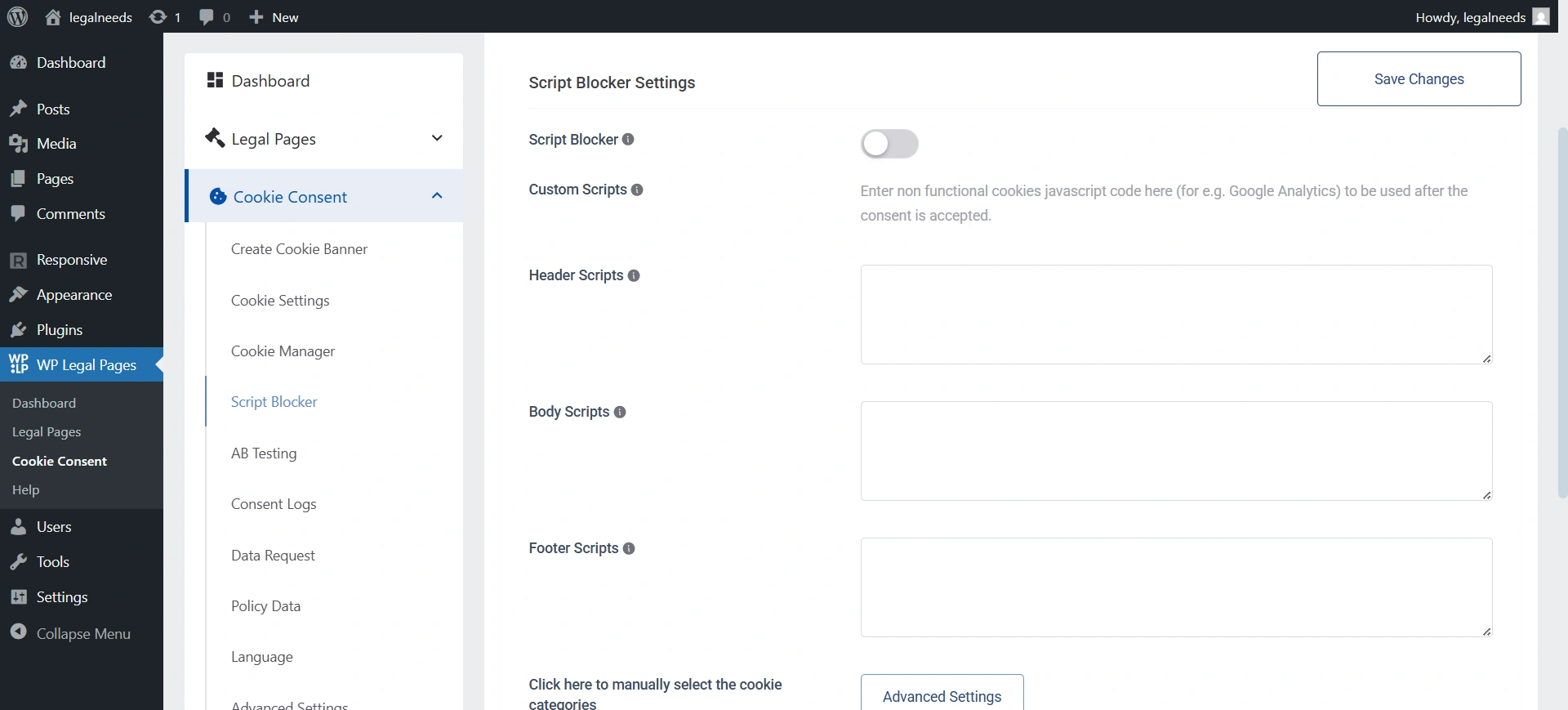Screen dimensions: 1568x710
Task: Open the Advanced Settings button
Action: [942, 695]
